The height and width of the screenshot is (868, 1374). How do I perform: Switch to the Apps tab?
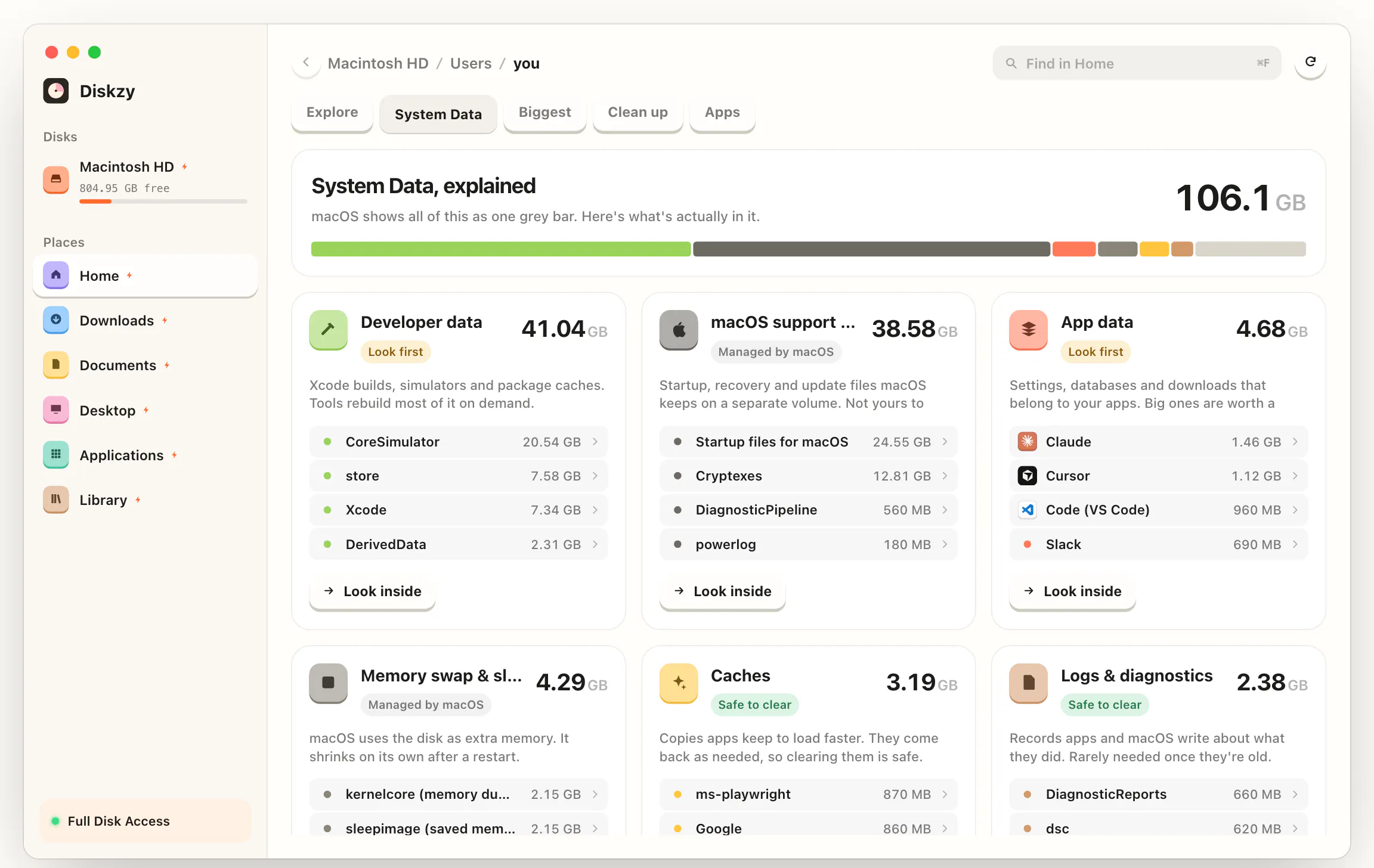[722, 113]
